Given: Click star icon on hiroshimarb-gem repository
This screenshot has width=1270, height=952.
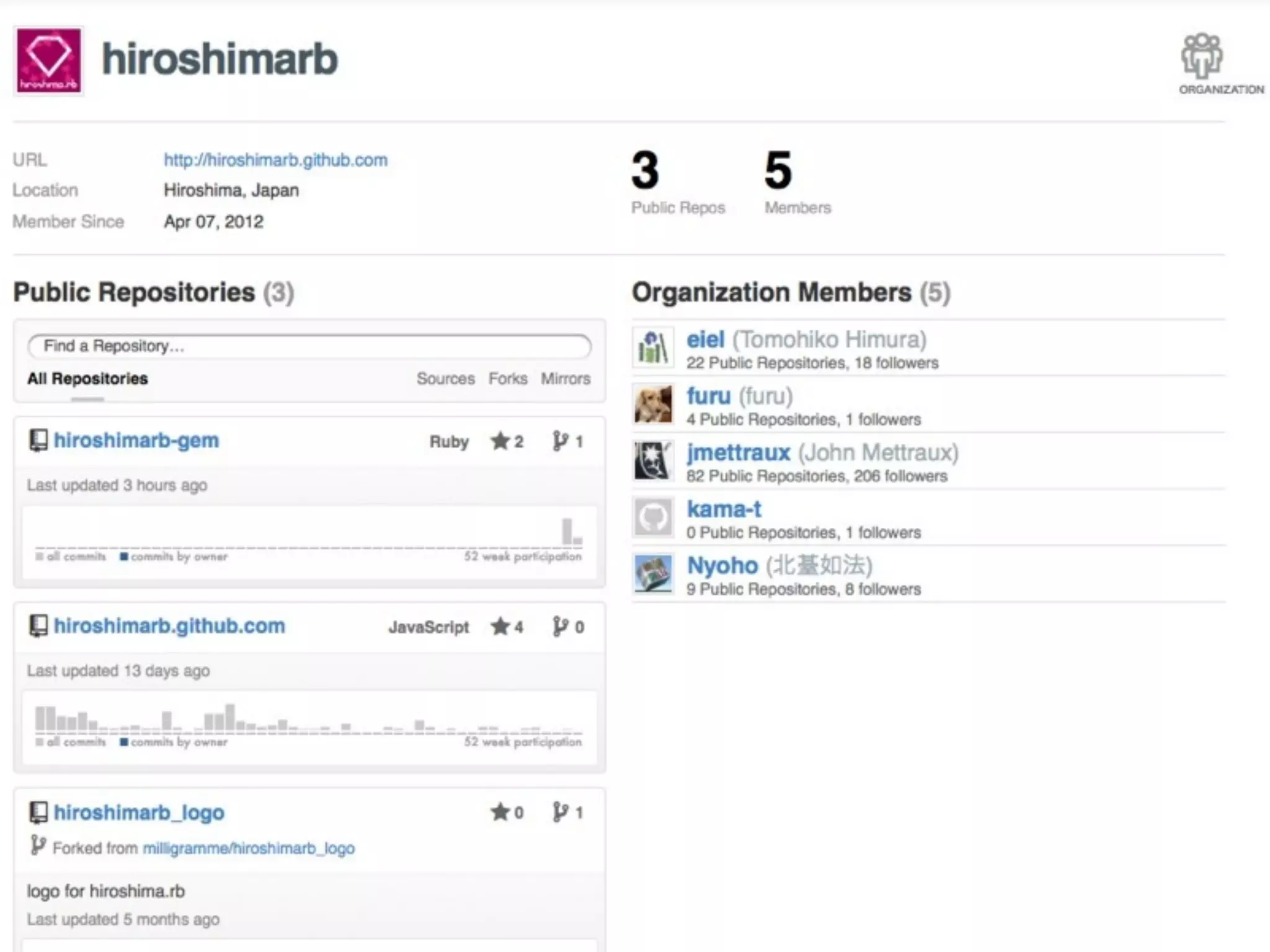Looking at the screenshot, I should (500, 441).
